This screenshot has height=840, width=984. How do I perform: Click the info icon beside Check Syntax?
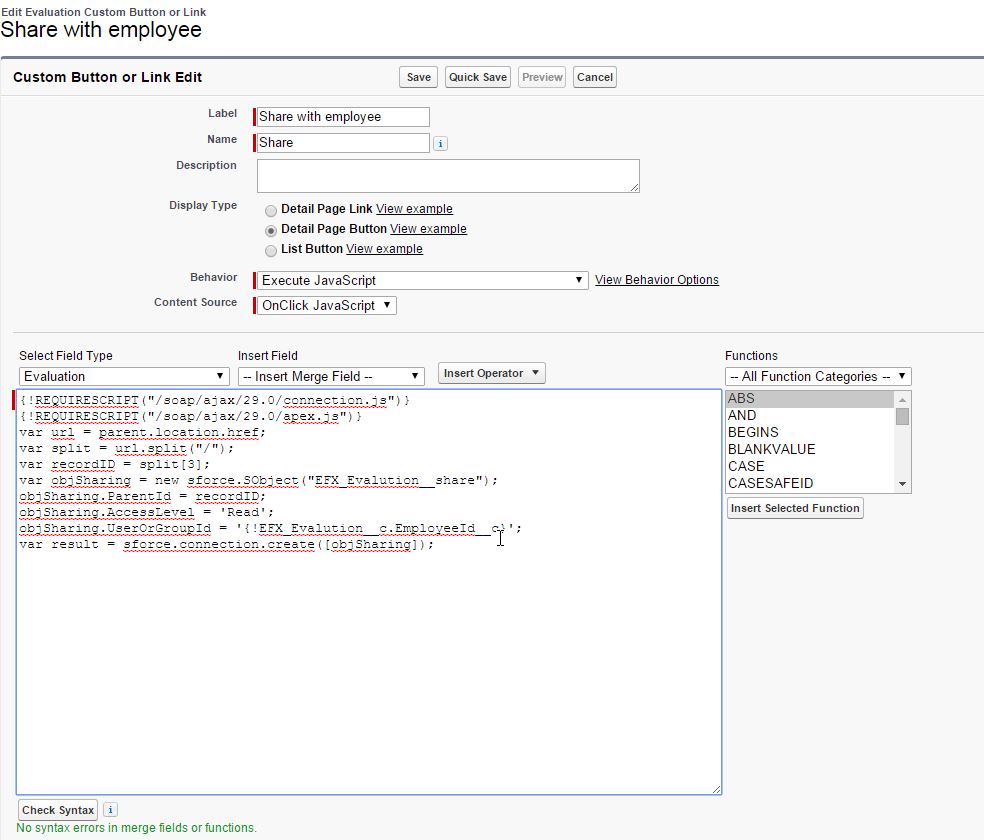[110, 810]
